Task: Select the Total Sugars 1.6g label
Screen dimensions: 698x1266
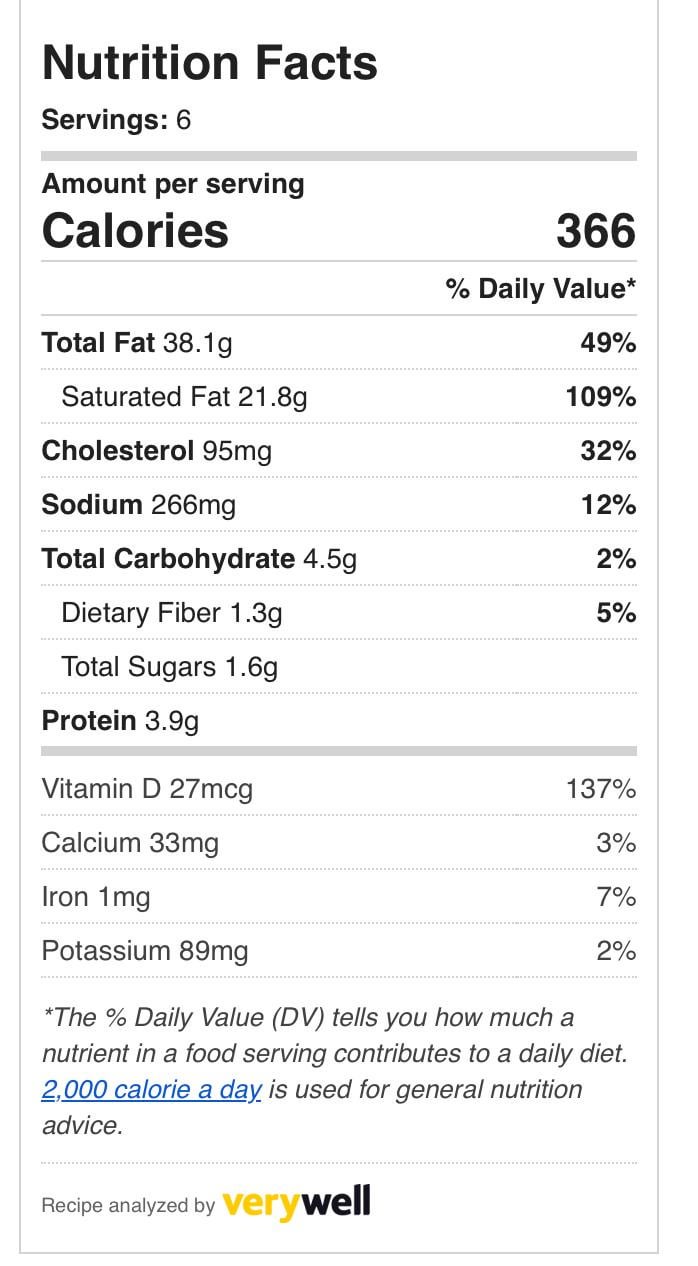Action: (170, 667)
